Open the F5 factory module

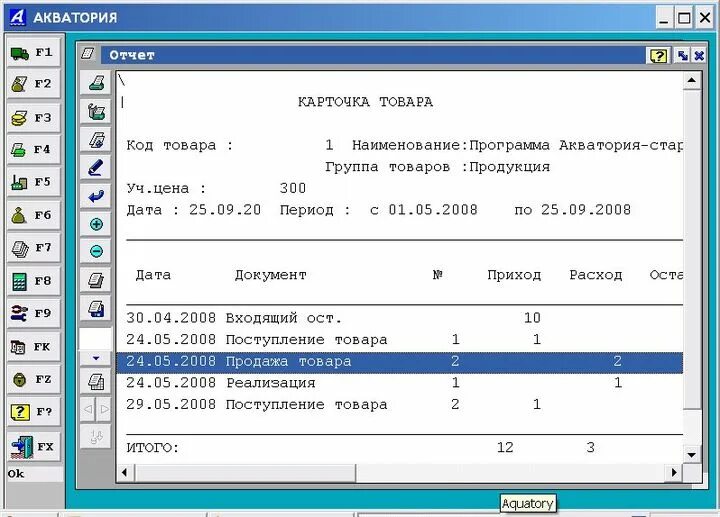pyautogui.click(x=34, y=182)
